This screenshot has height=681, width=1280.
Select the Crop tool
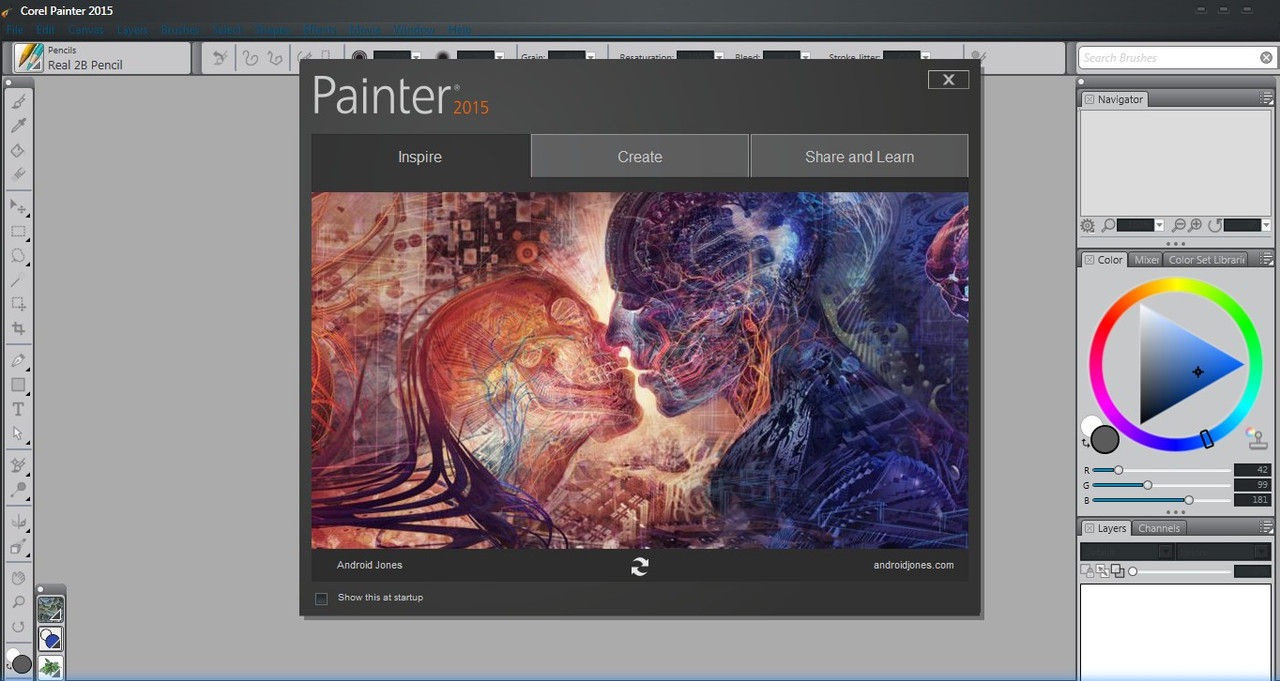pyautogui.click(x=18, y=328)
